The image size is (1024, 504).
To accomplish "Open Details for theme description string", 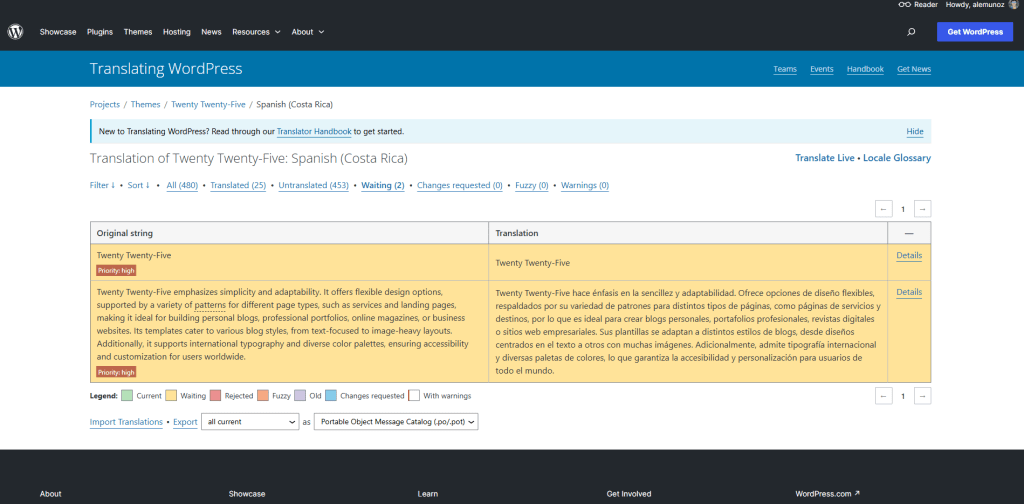I will click(909, 292).
